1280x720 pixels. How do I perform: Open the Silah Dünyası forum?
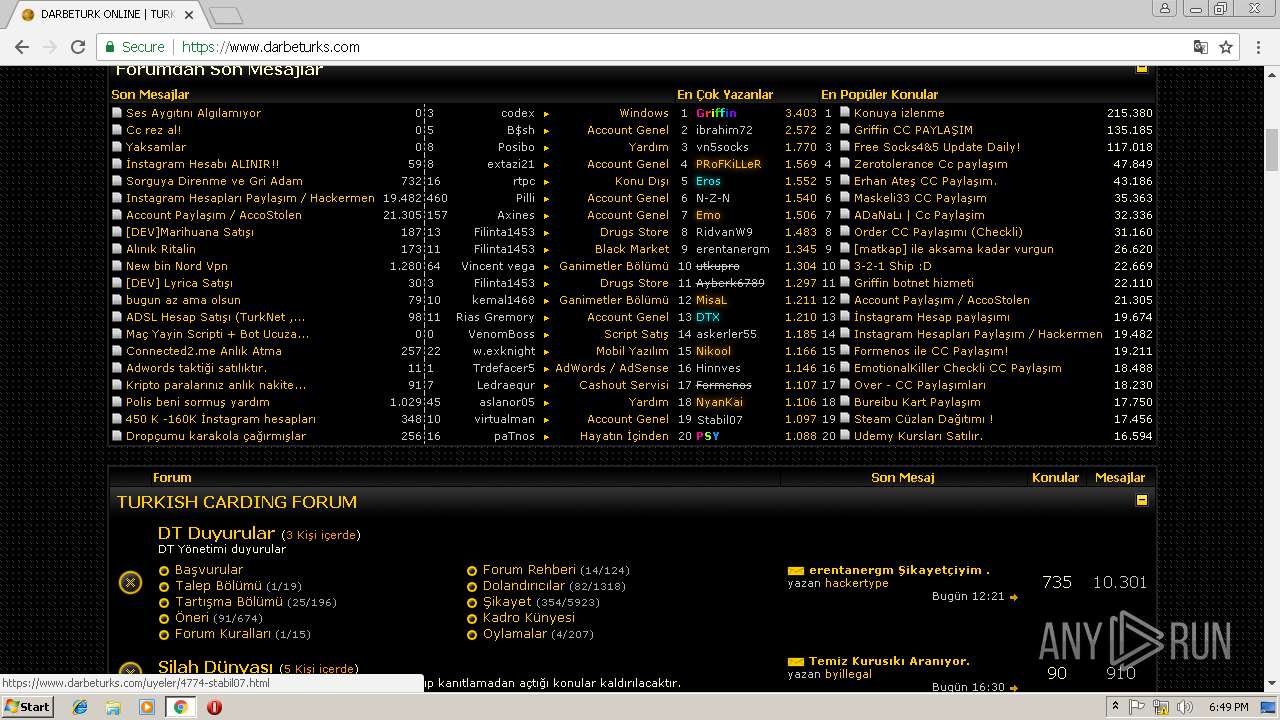coord(215,667)
